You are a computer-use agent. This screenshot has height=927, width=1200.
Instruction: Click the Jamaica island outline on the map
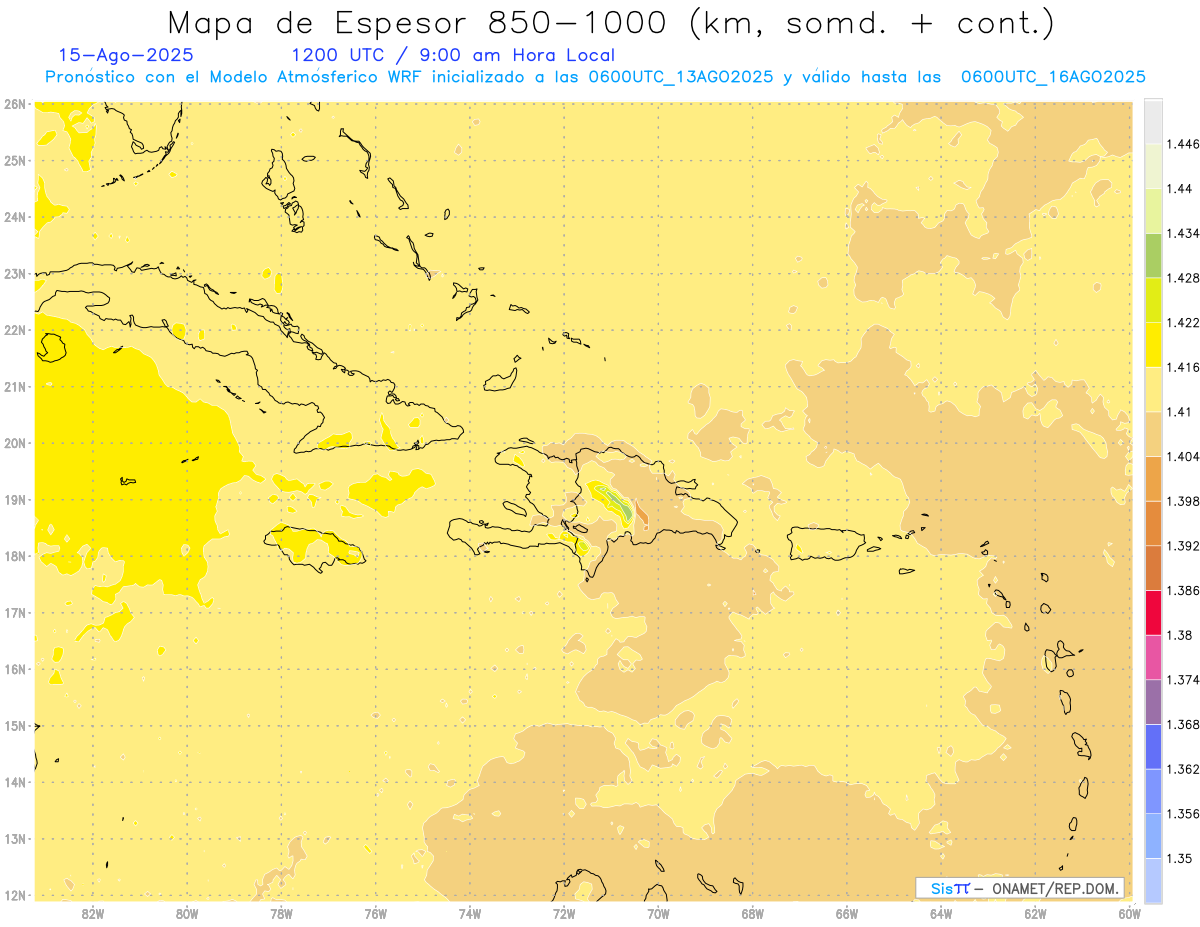click(x=314, y=547)
